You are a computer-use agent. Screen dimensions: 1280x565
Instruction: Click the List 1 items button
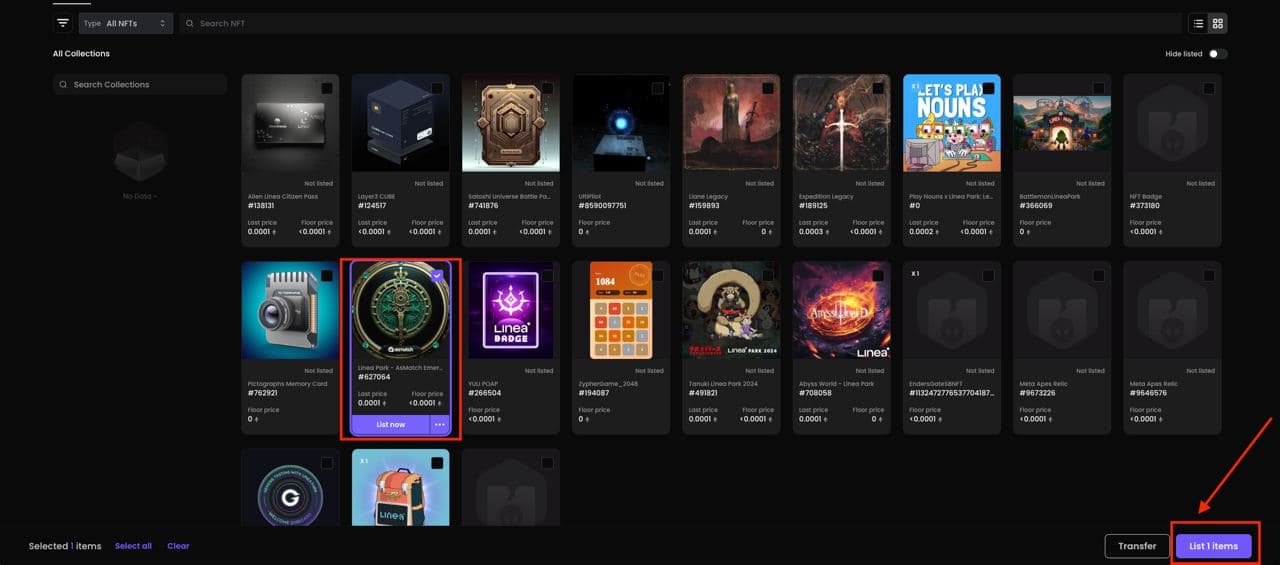point(1213,546)
